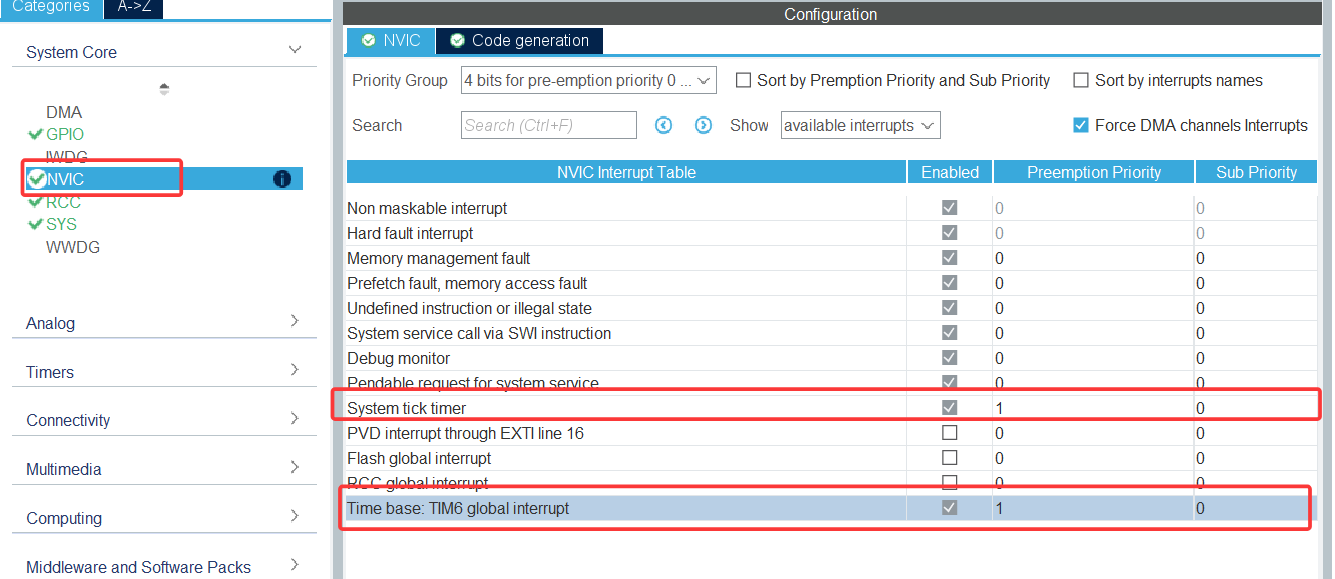The image size is (1335, 579).
Task: Expand the Multimedia category
Action: point(295,467)
